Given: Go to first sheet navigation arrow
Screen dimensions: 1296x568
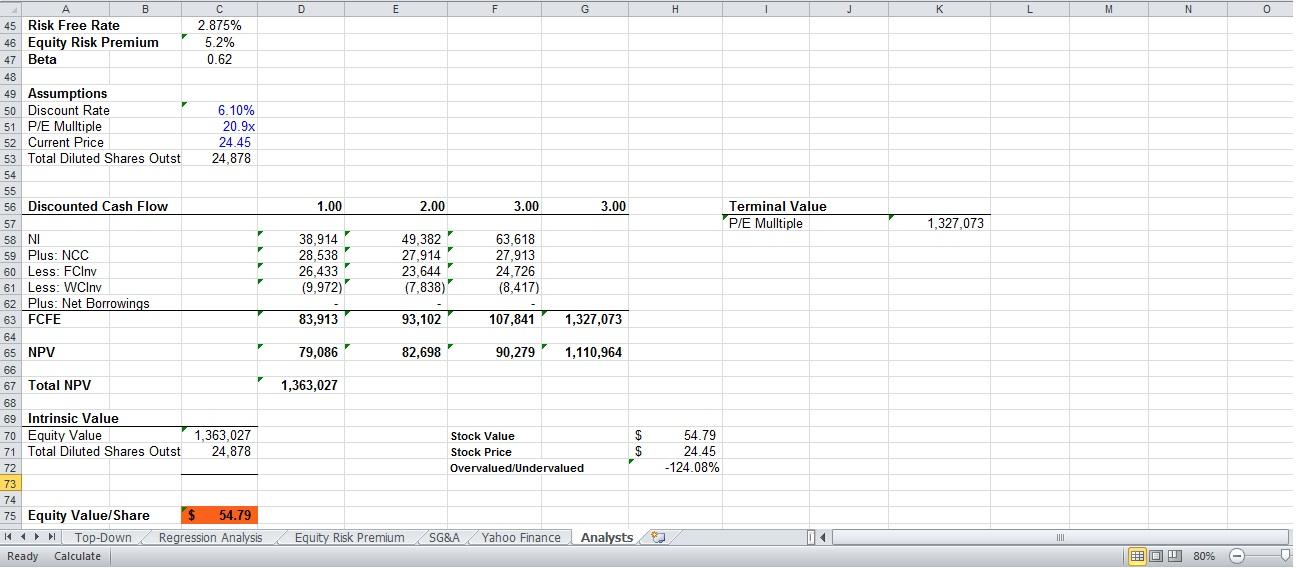Looking at the screenshot, I should click(9, 538).
